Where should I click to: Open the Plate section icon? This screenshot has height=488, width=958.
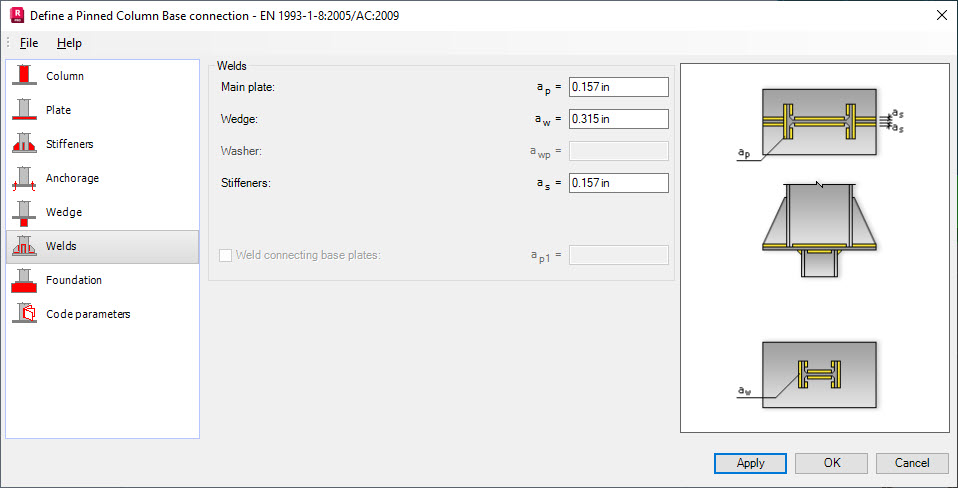click(24, 110)
